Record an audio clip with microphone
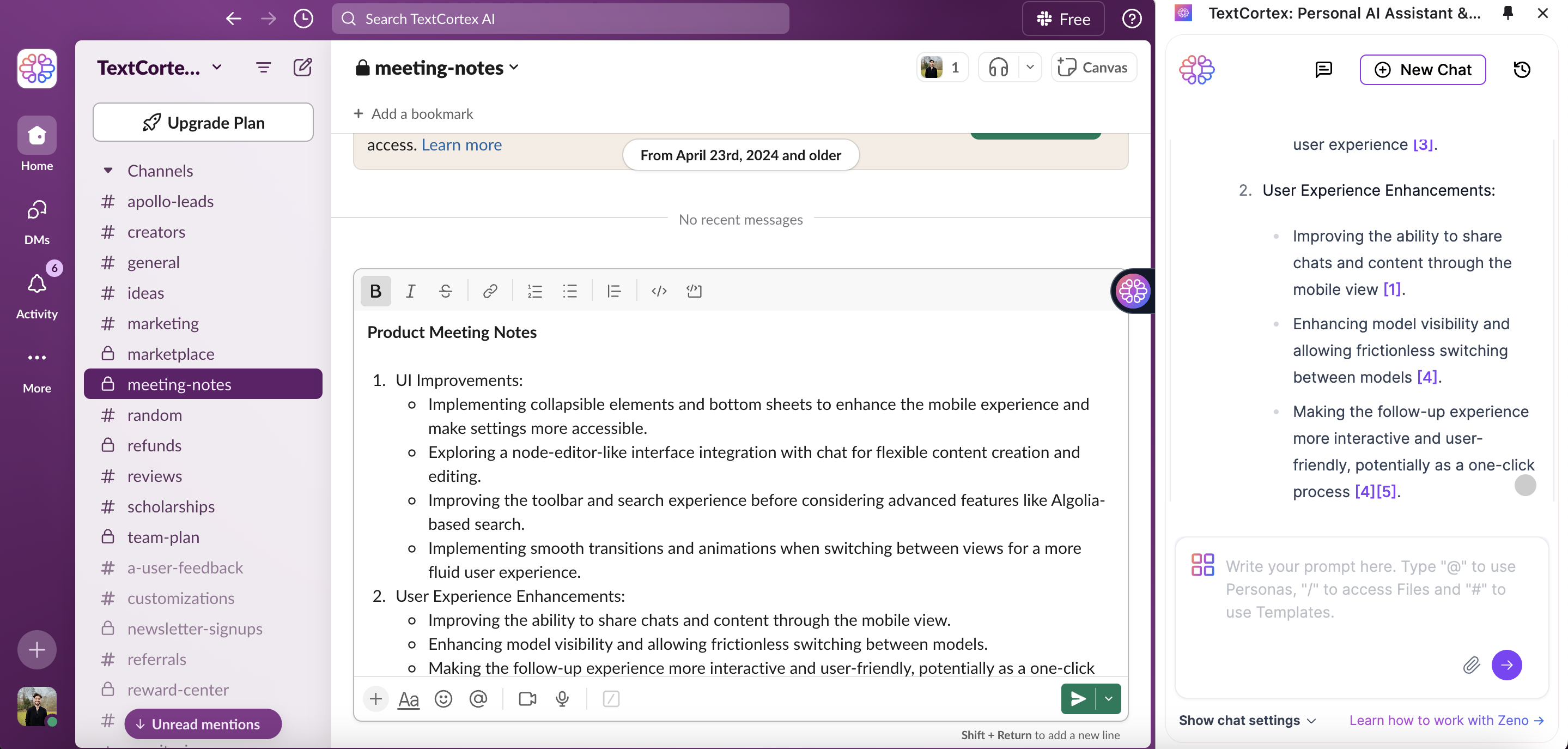 (x=562, y=698)
